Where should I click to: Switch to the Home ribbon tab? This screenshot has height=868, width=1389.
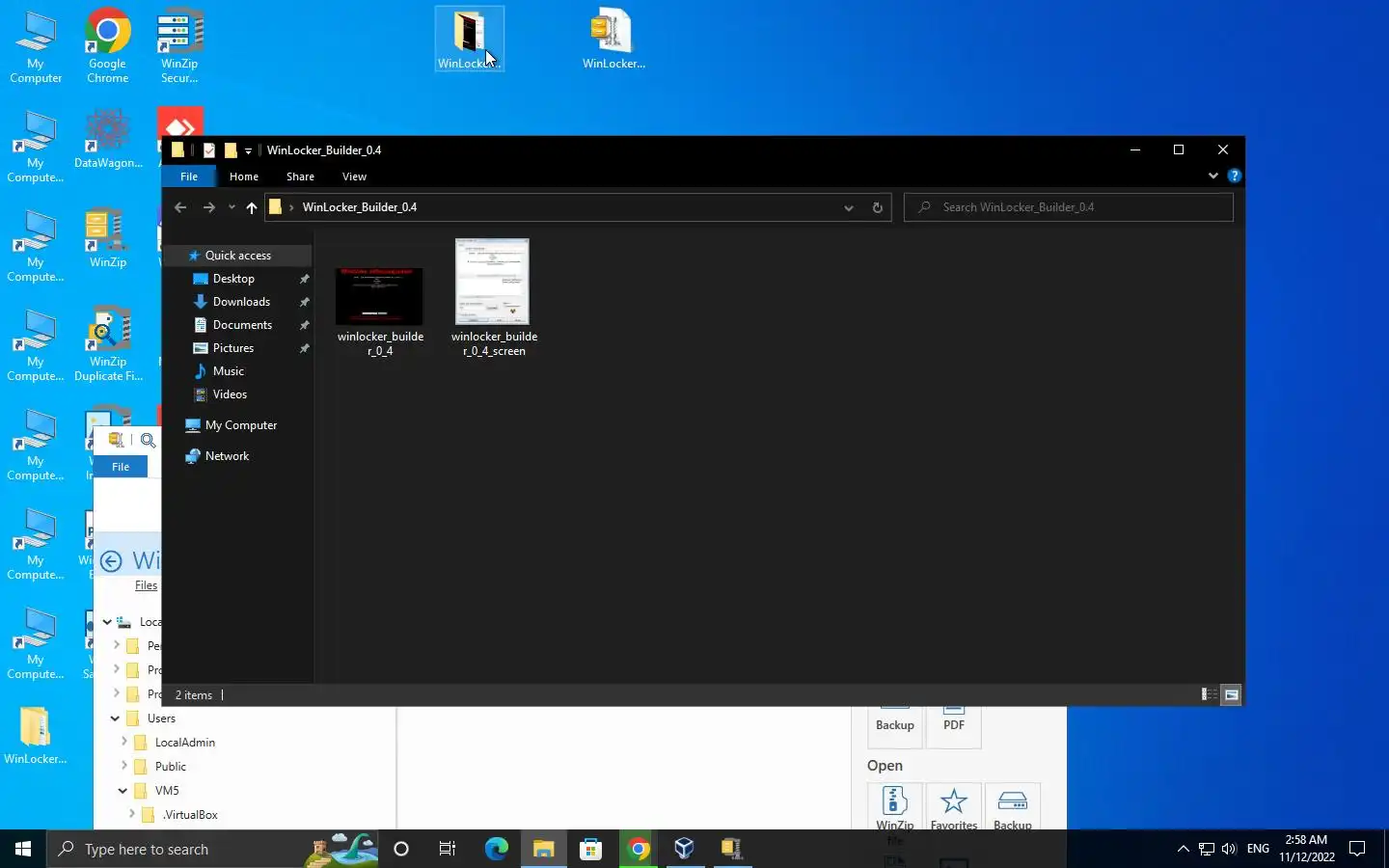click(x=244, y=176)
